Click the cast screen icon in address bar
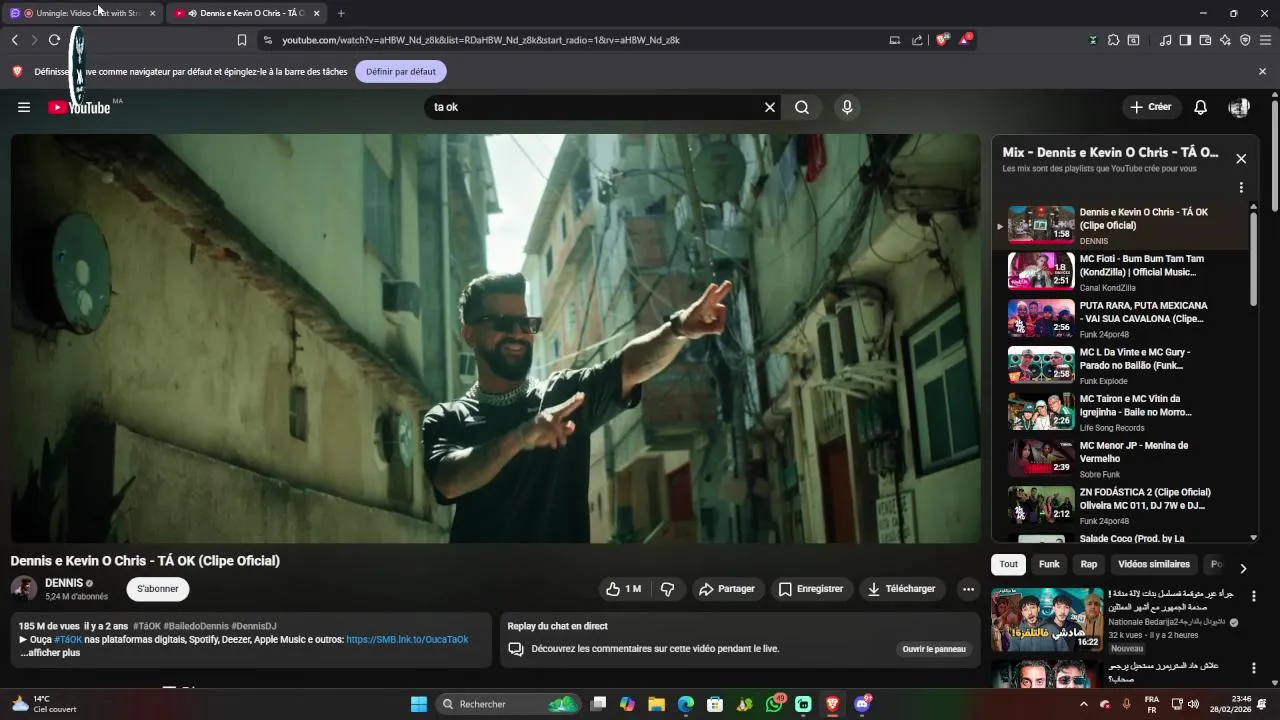This screenshot has height=720, width=1280. [895, 40]
